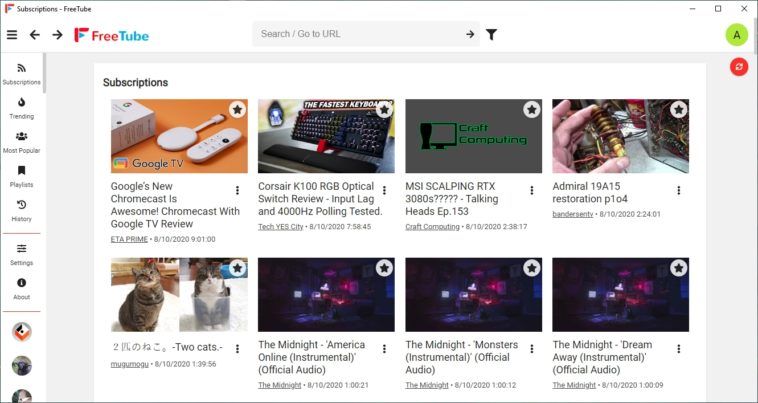Screen dimensions: 758x403
Task: Open first subscribed channel avatar in sidebar
Action: (22, 332)
